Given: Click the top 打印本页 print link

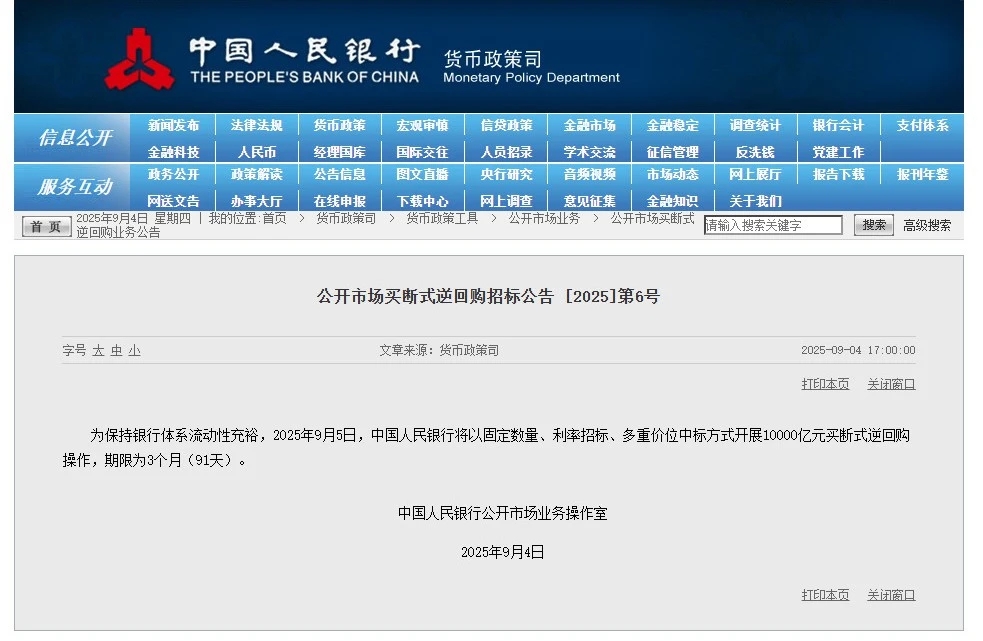Looking at the screenshot, I should pyautogui.click(x=825, y=384).
